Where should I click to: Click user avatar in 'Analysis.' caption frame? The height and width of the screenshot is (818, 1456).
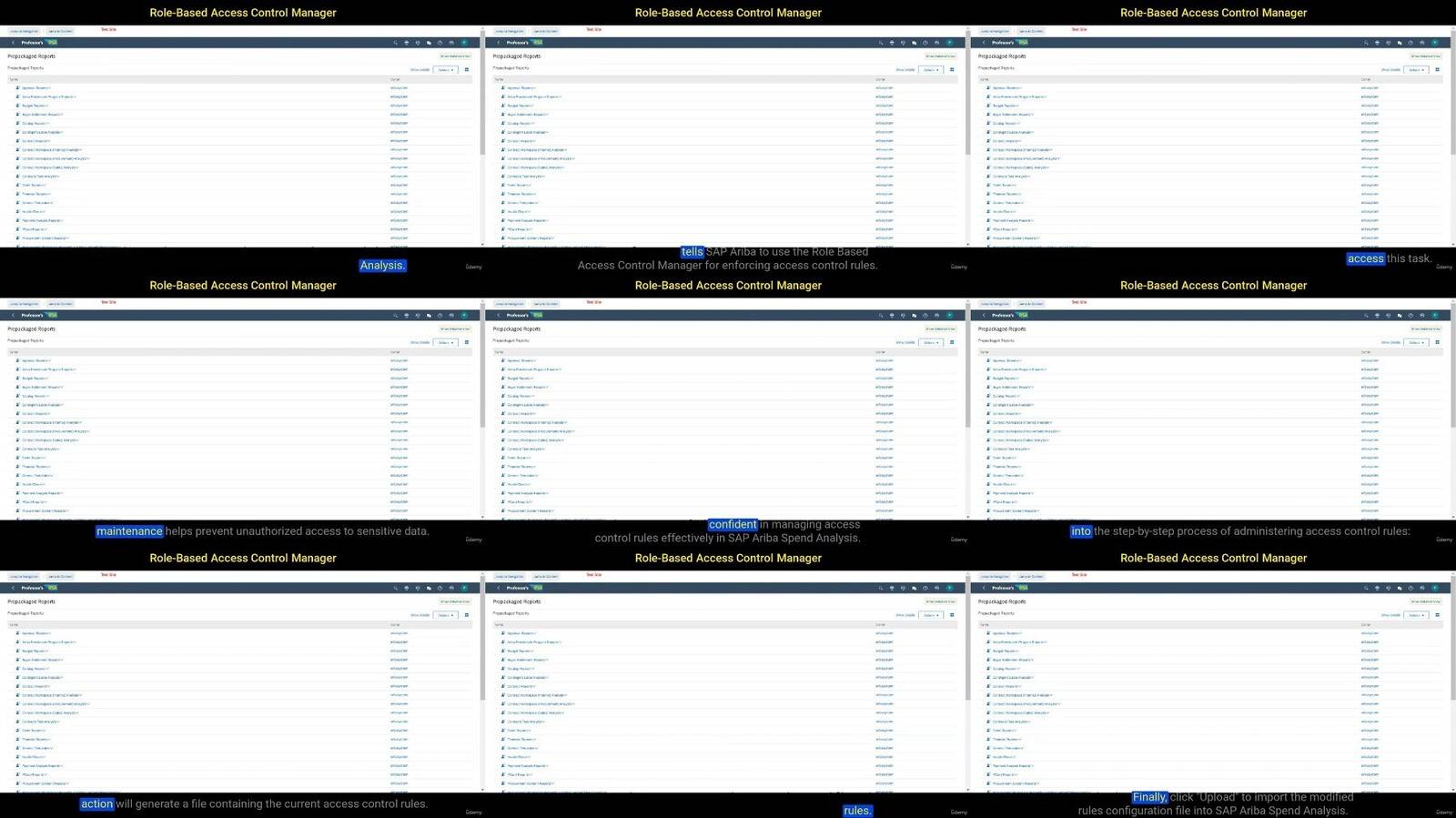coord(464,43)
